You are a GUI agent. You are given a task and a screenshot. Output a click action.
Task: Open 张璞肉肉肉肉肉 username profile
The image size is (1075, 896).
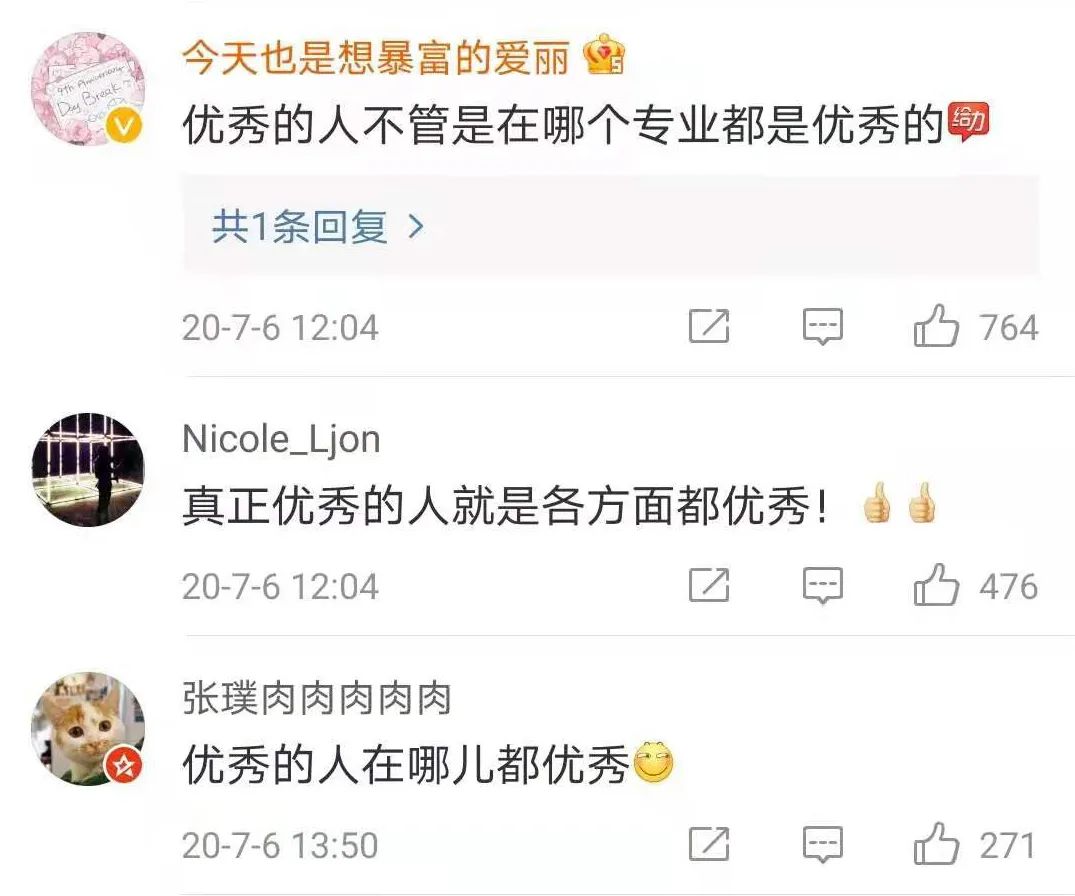pos(317,699)
